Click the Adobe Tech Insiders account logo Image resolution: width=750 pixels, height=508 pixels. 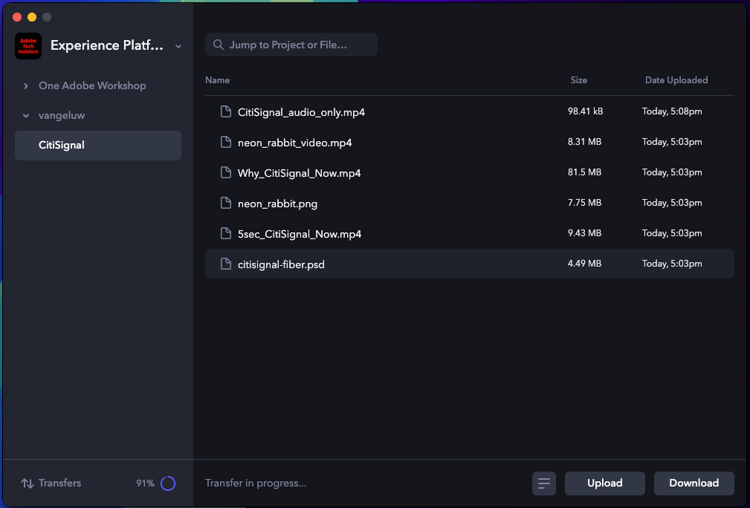point(28,46)
